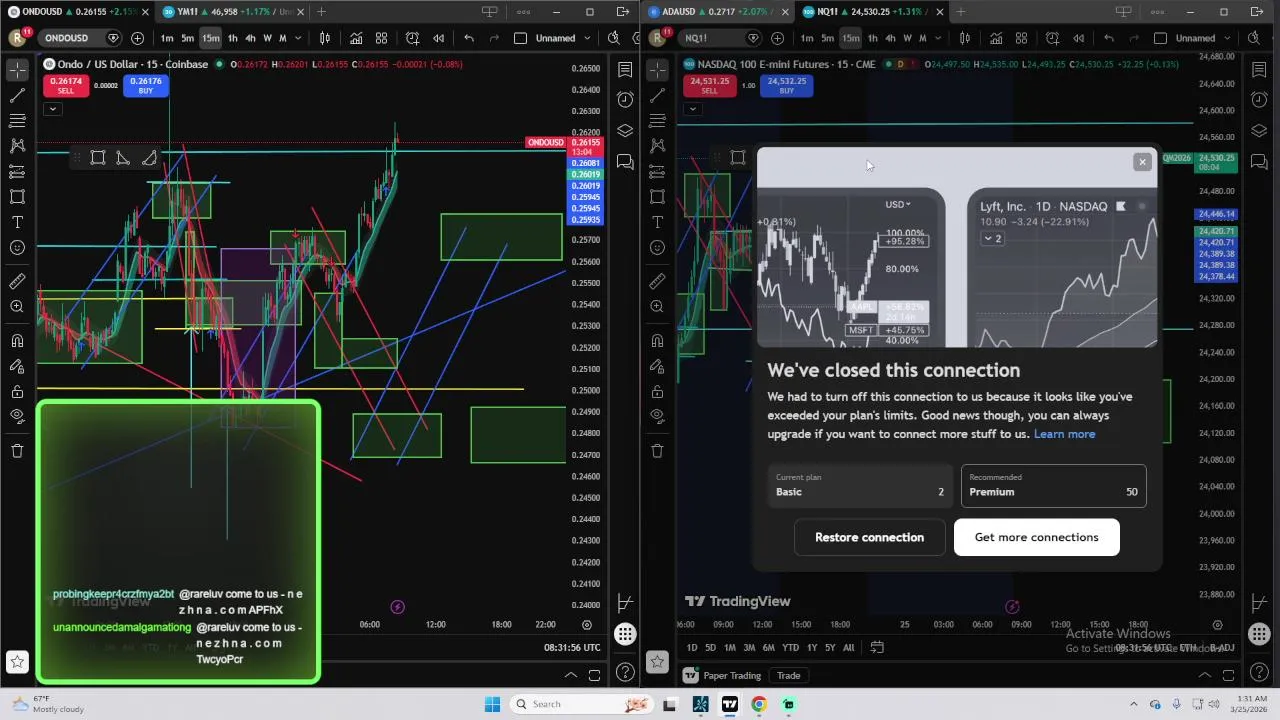1280x720 pixels.
Task: Open Watchlist panel icon in left window
Action: (x=625, y=70)
